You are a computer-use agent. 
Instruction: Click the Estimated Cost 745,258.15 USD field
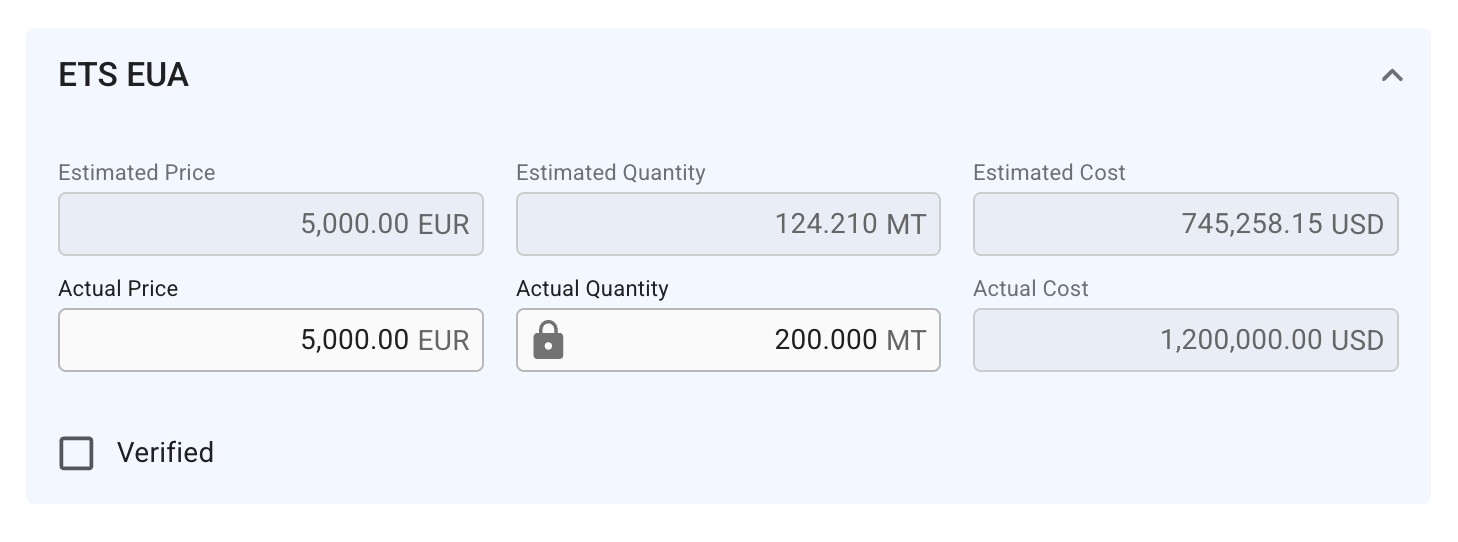(1186, 224)
